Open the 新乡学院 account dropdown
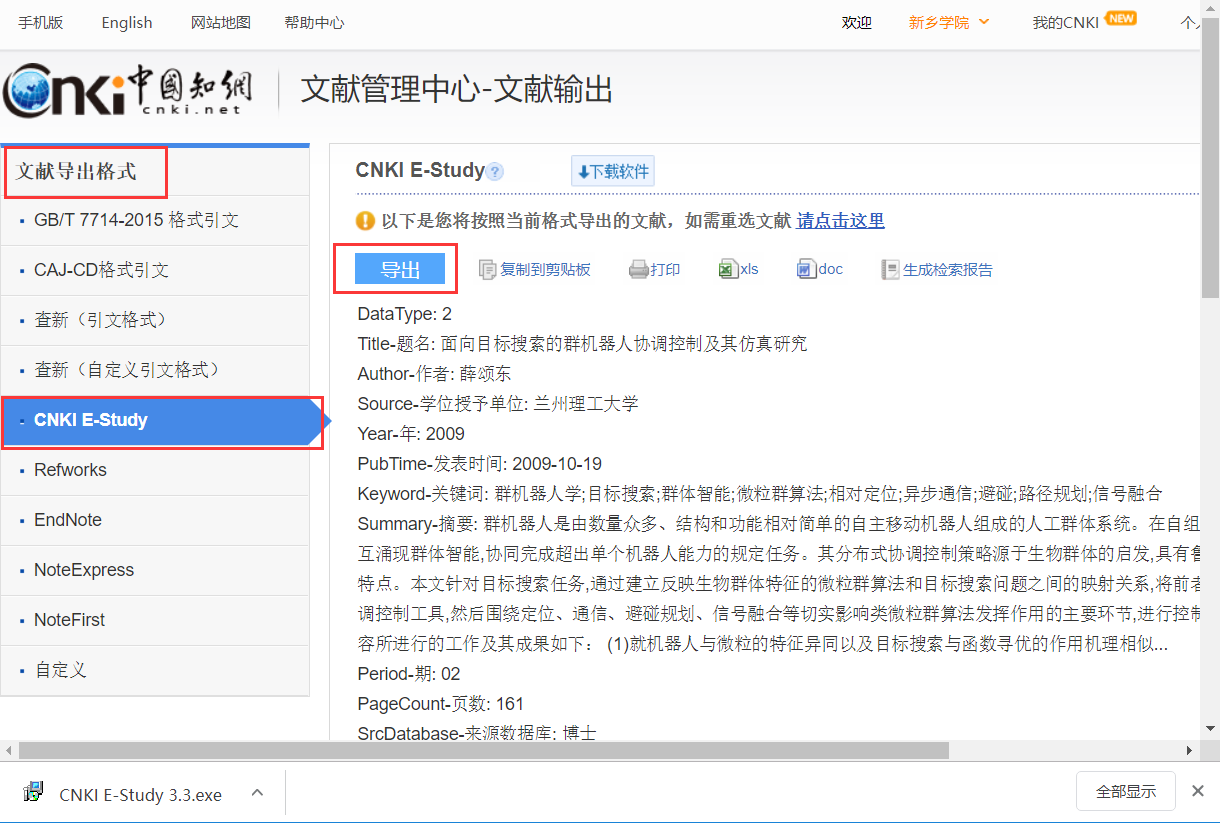Image resolution: width=1220 pixels, height=823 pixels. [948, 20]
